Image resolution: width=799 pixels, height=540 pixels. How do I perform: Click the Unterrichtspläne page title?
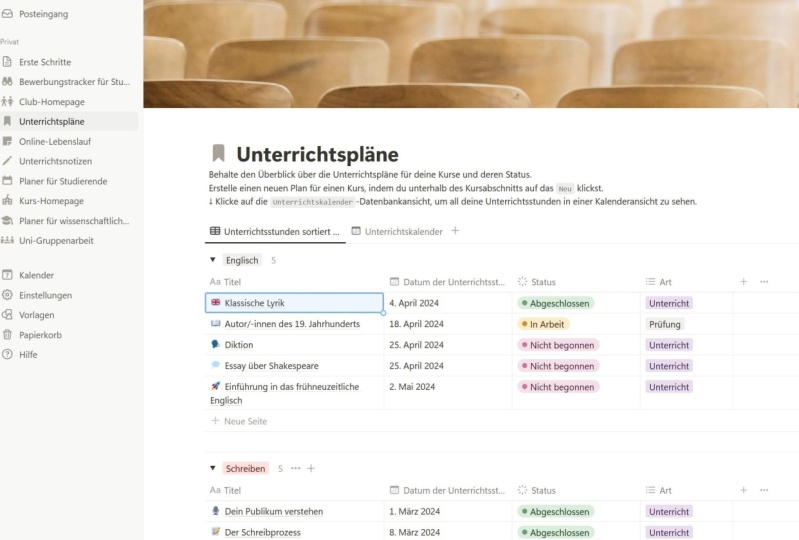point(317,154)
